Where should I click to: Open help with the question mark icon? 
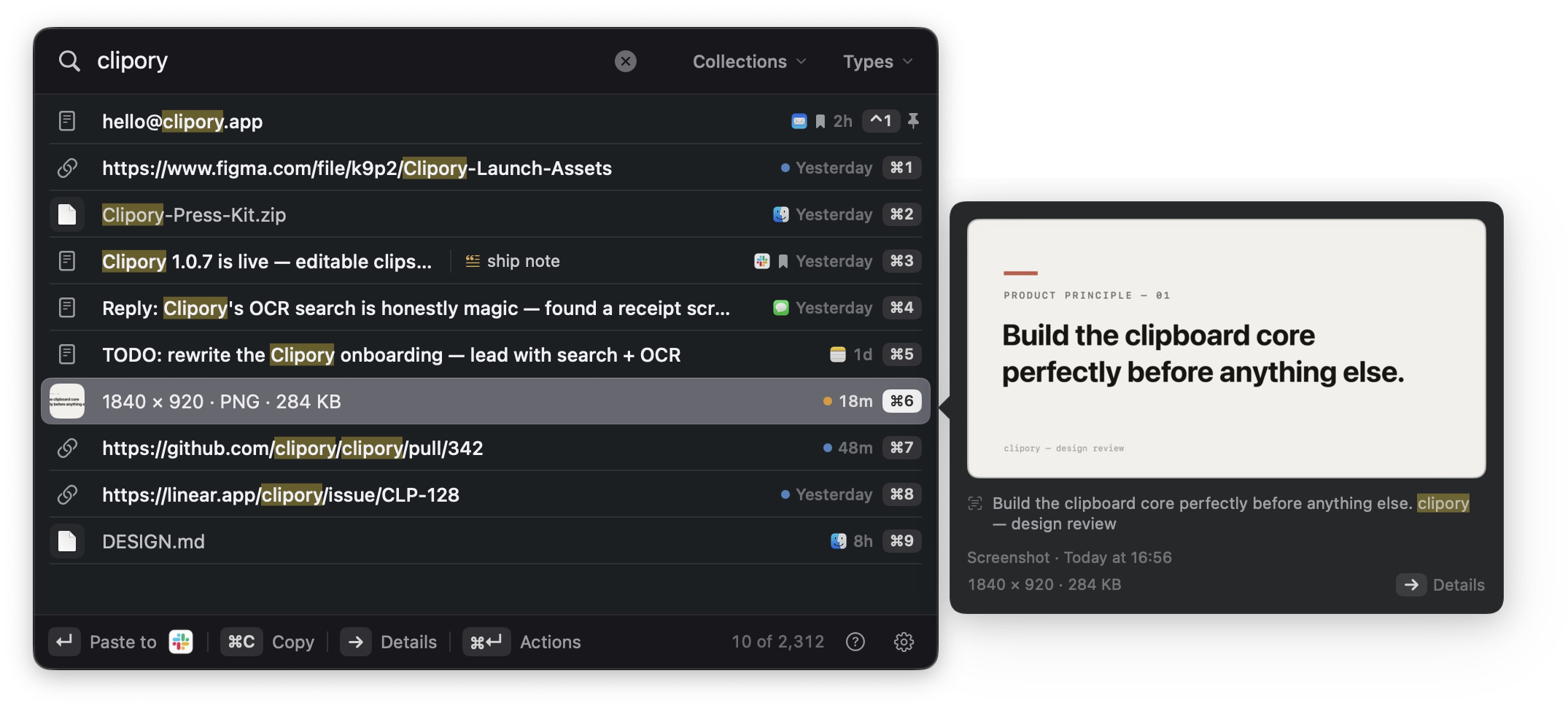point(855,642)
